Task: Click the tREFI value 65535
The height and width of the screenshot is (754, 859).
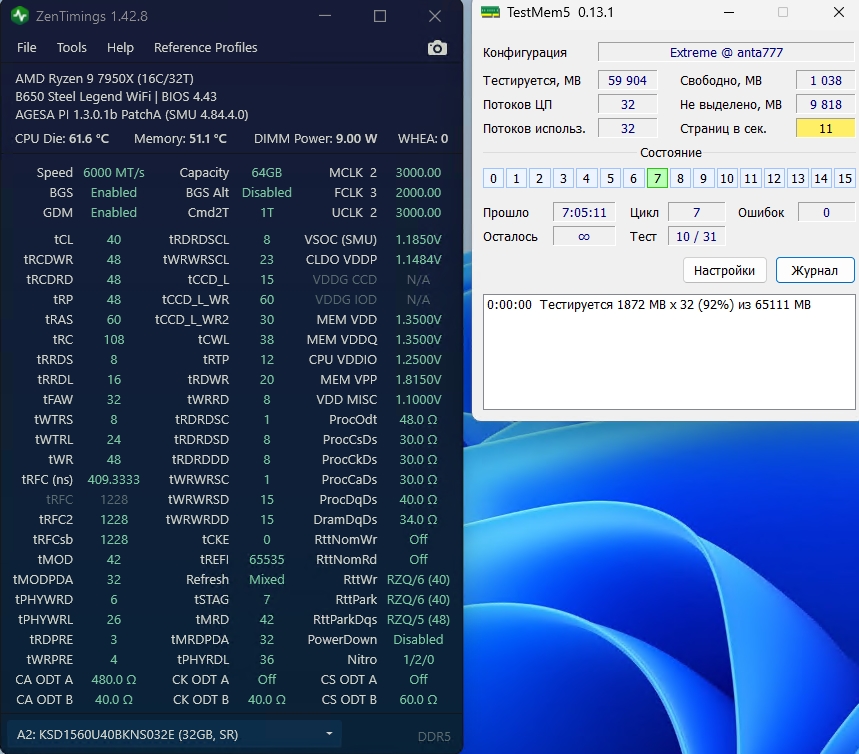Action: 267,559
